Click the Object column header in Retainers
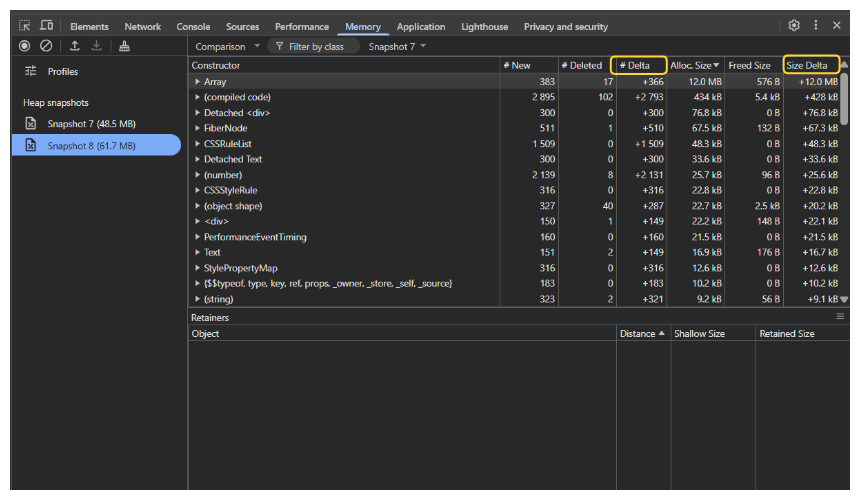This screenshot has width=860, height=500. point(402,333)
